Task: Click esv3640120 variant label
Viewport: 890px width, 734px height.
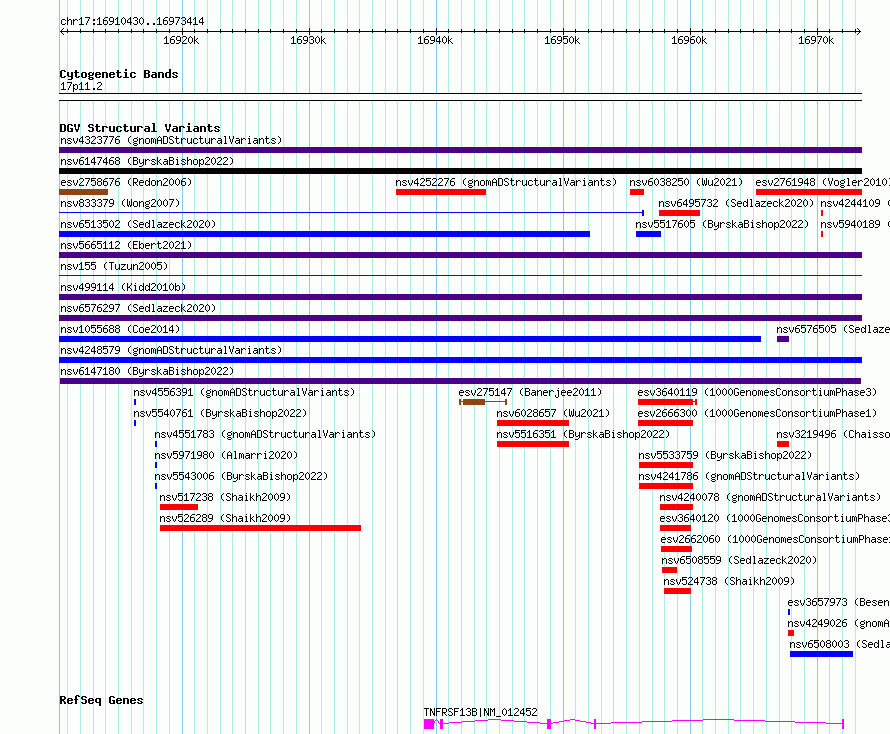Action: click(x=774, y=518)
